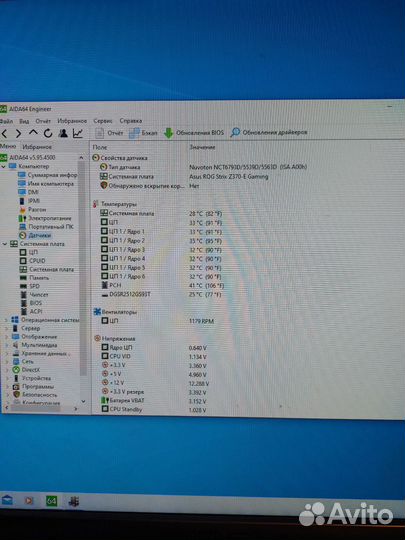The width and height of the screenshot is (405, 540).
Task: Select Суммарная информация tree item
Action: 48,175
